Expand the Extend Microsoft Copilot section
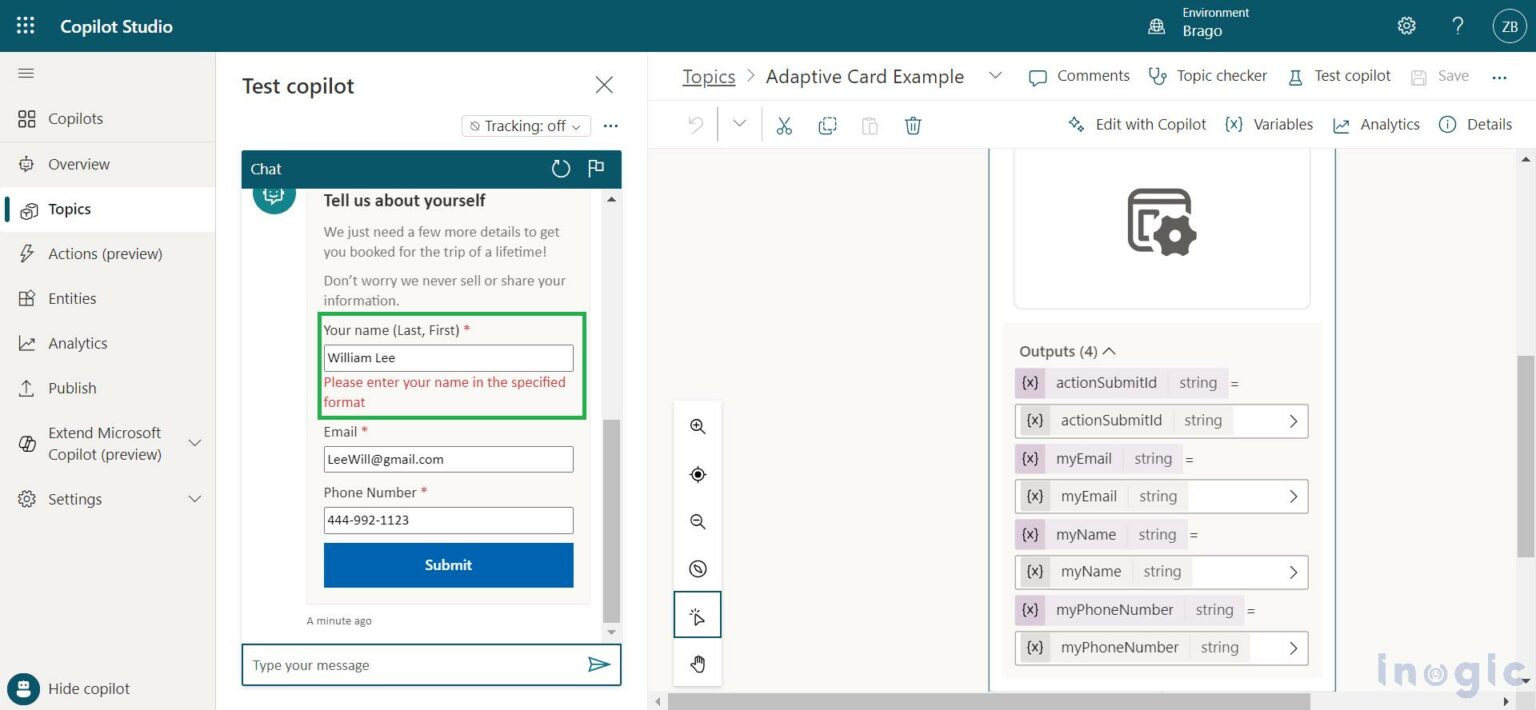The width and height of the screenshot is (1536, 710). [x=107, y=443]
